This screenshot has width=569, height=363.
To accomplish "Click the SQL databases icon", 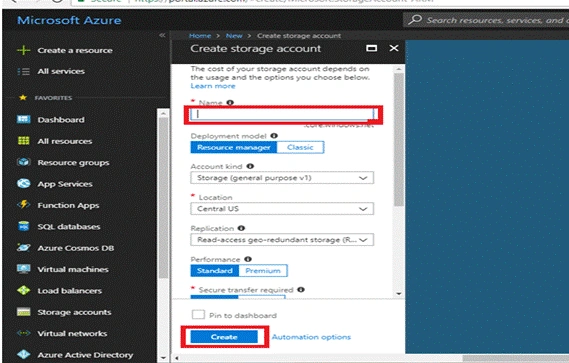I will click(x=24, y=226).
